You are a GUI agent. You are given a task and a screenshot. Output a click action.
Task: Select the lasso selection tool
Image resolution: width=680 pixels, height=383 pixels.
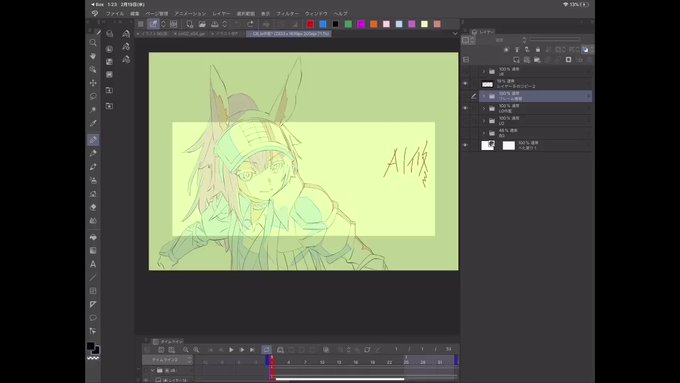(93, 96)
